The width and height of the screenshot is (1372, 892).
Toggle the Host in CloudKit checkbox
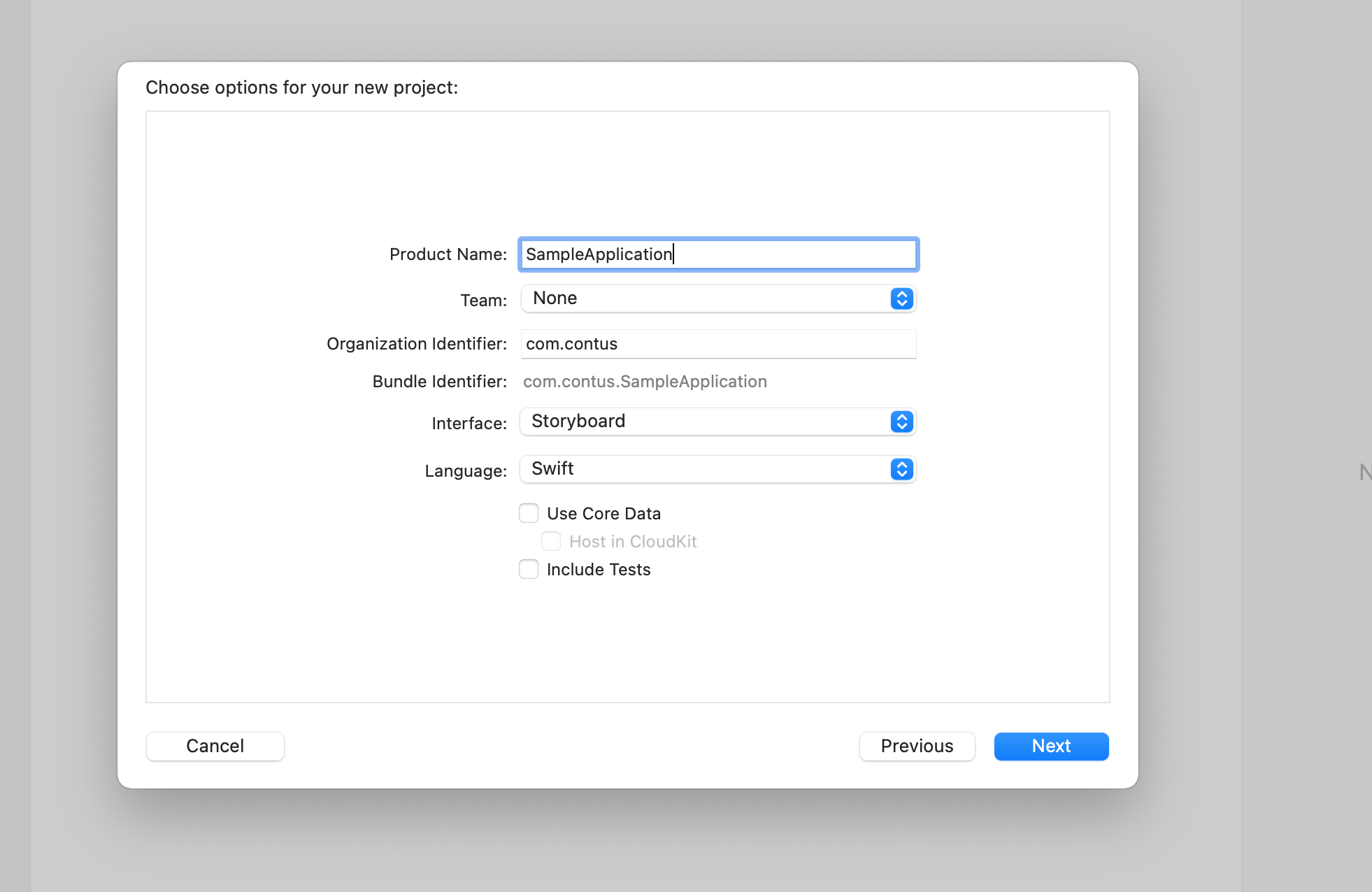[551, 542]
